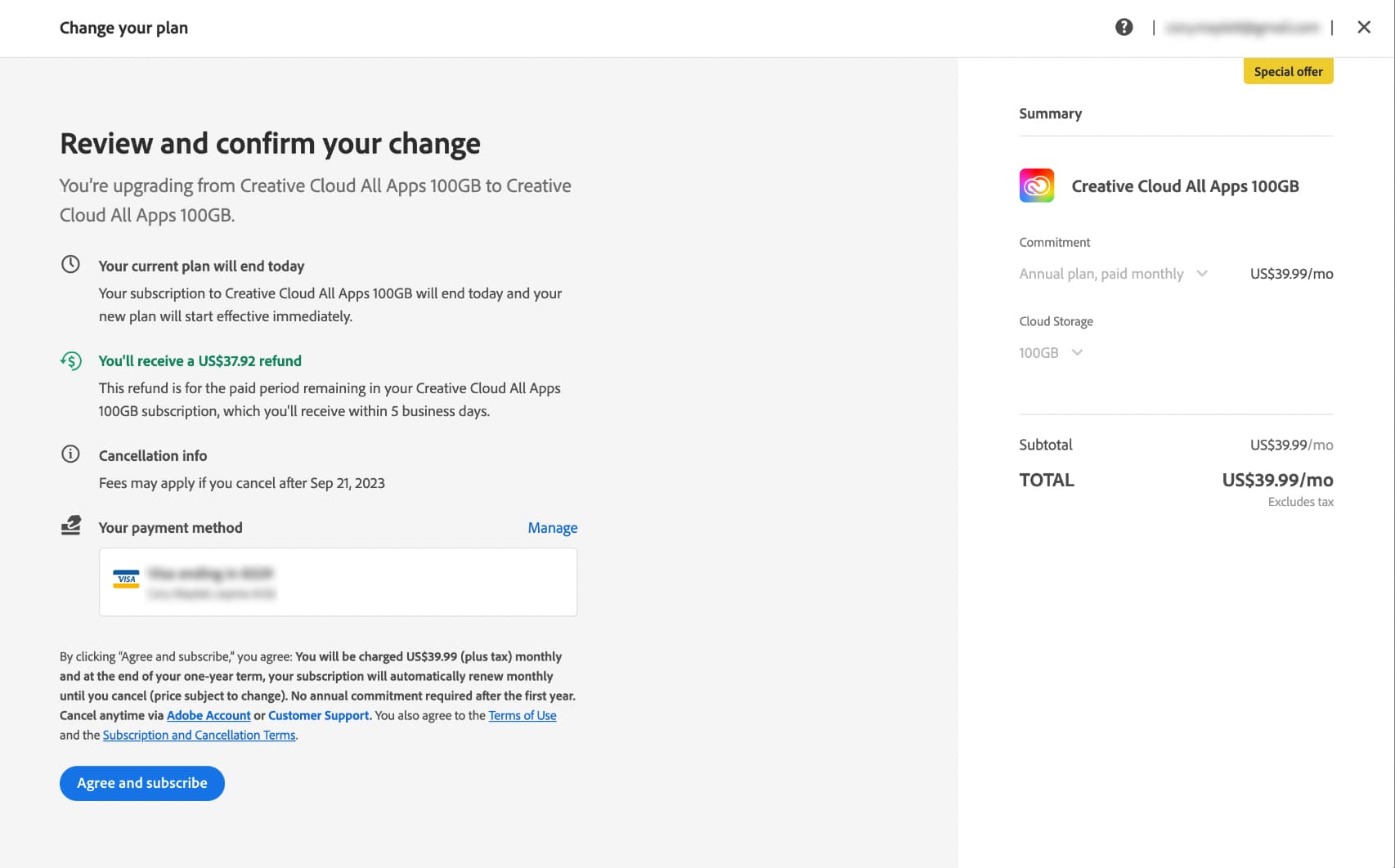Open the Annual plan, paid monthly dropdown
Screen dimensions: 1395x868
click(1101, 274)
